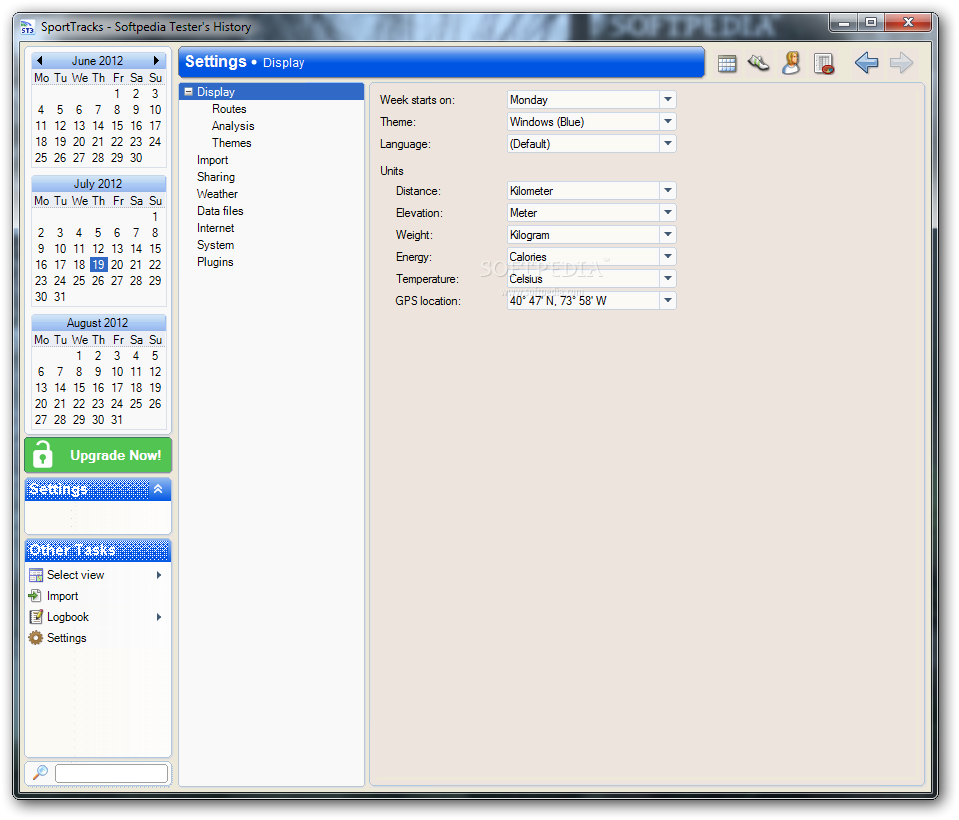Select July 31 in the calendar

[x=60, y=297]
